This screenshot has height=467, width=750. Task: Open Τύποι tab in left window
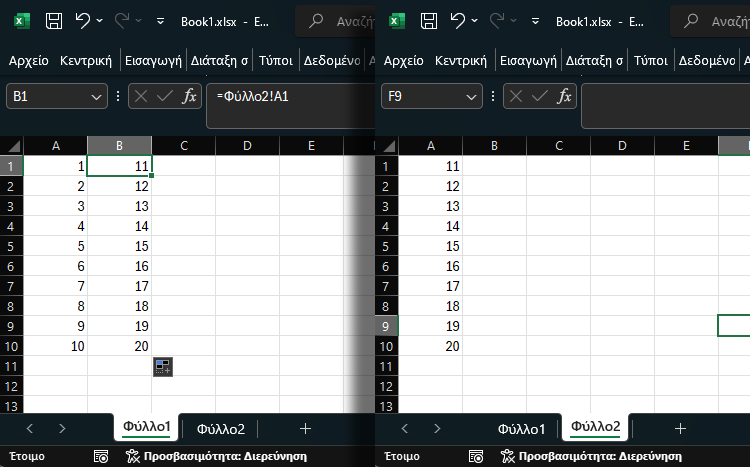click(x=276, y=61)
